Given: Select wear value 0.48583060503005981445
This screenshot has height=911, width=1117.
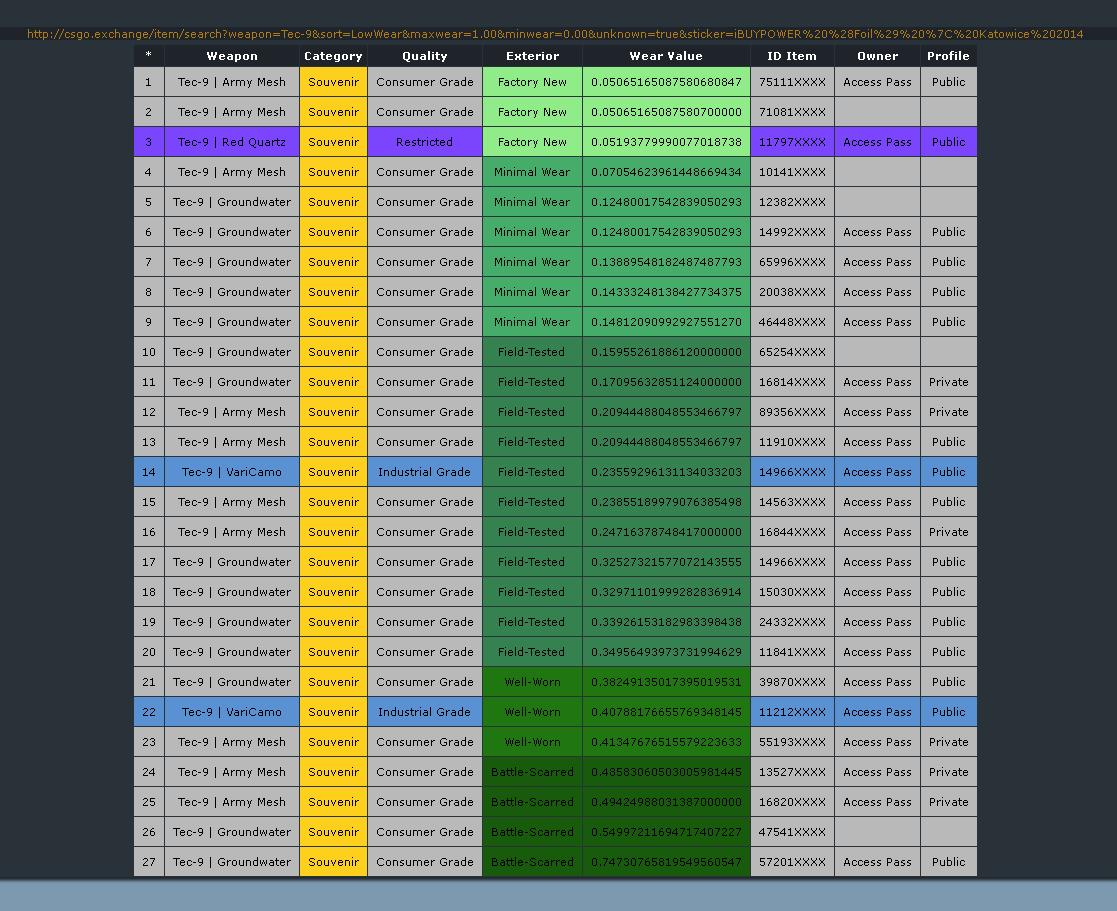Looking at the screenshot, I should tap(666, 771).
